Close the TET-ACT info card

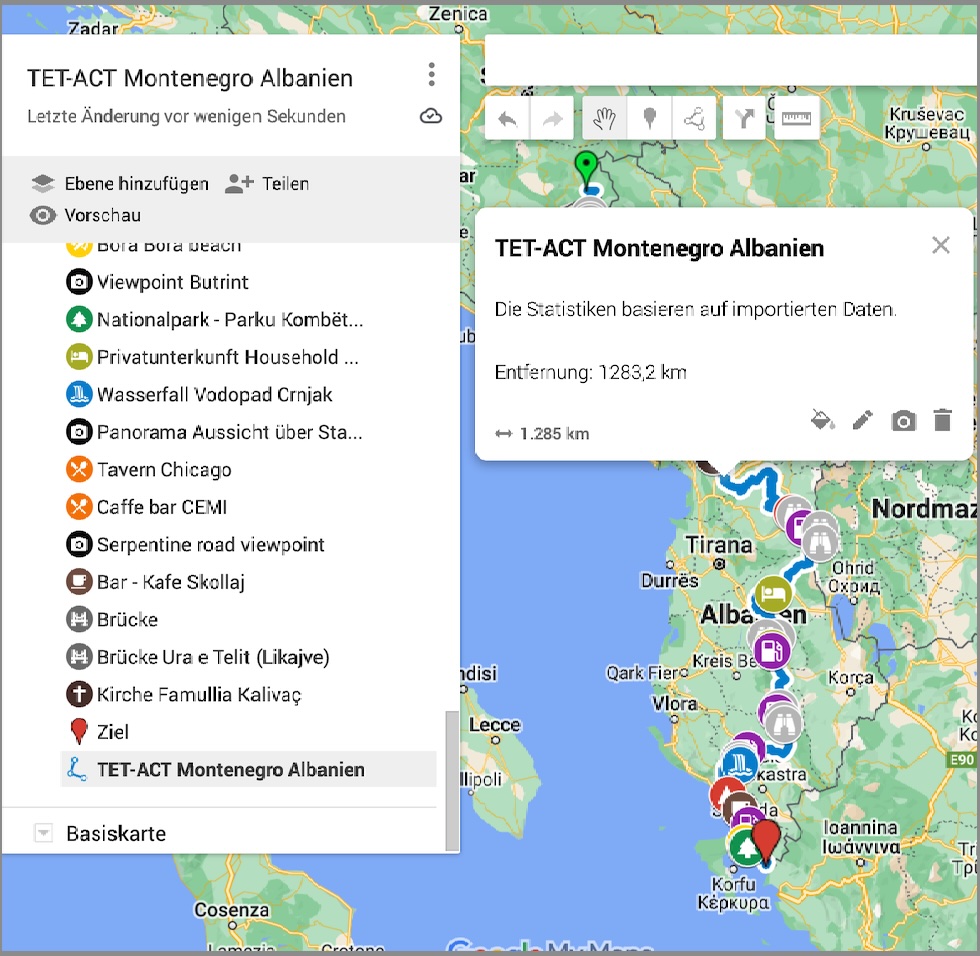coord(941,245)
